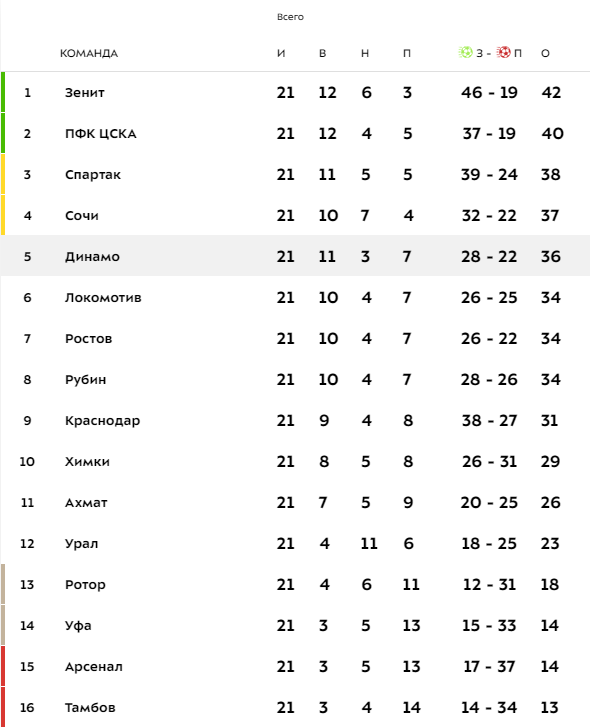Click the green goals scored ball icon
Screen dimensions: 590x727
[x=465, y=52]
